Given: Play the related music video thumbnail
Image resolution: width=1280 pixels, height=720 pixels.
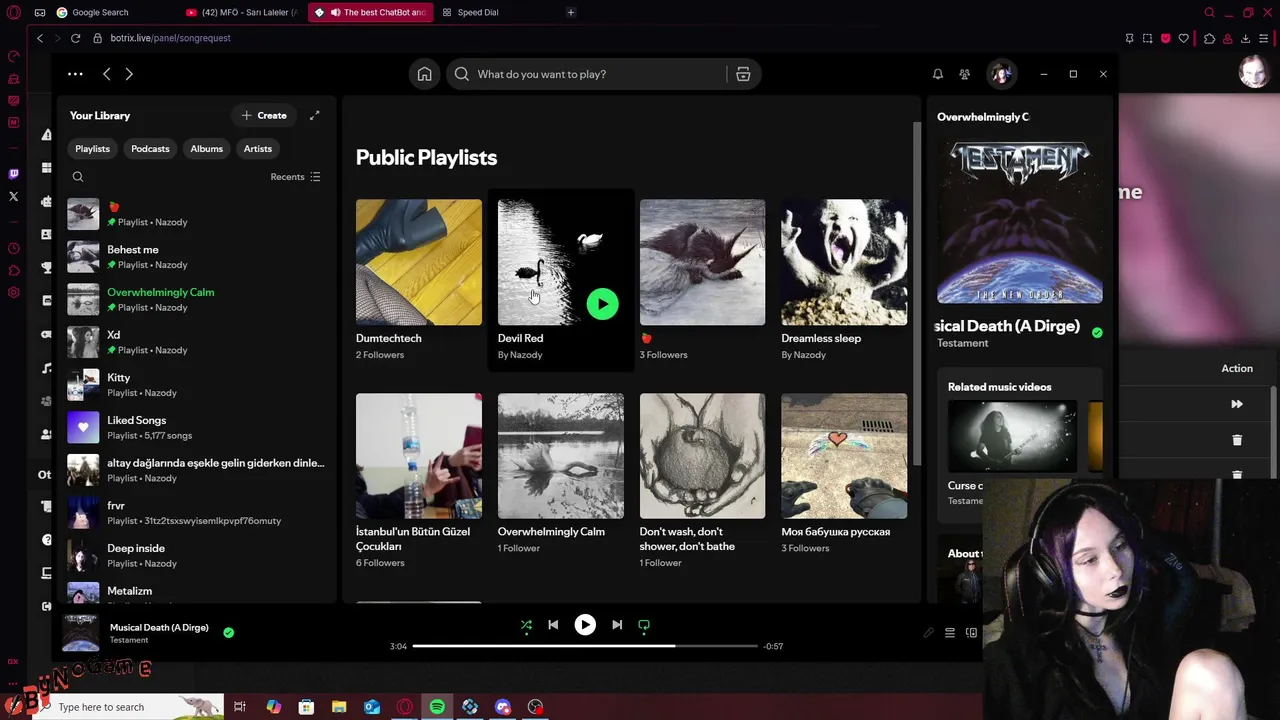Looking at the screenshot, I should (1012, 437).
